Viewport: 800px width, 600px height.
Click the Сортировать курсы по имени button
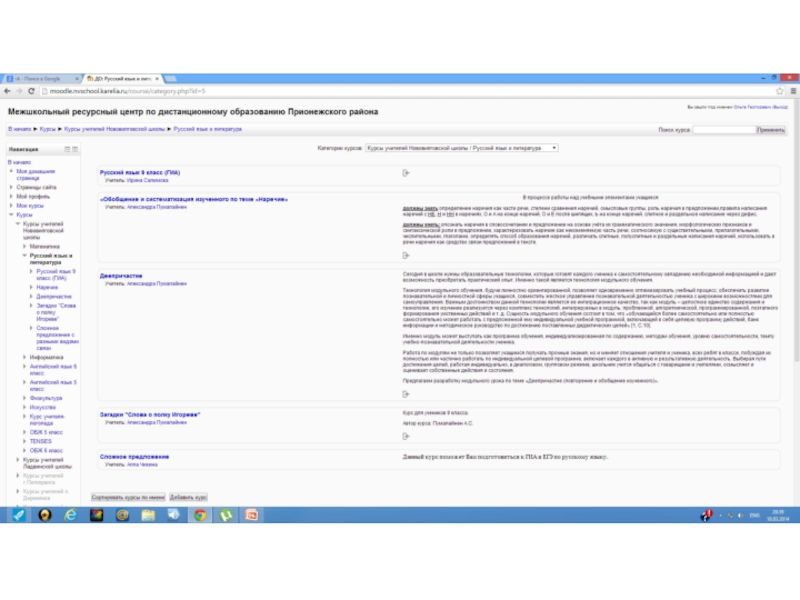128,497
